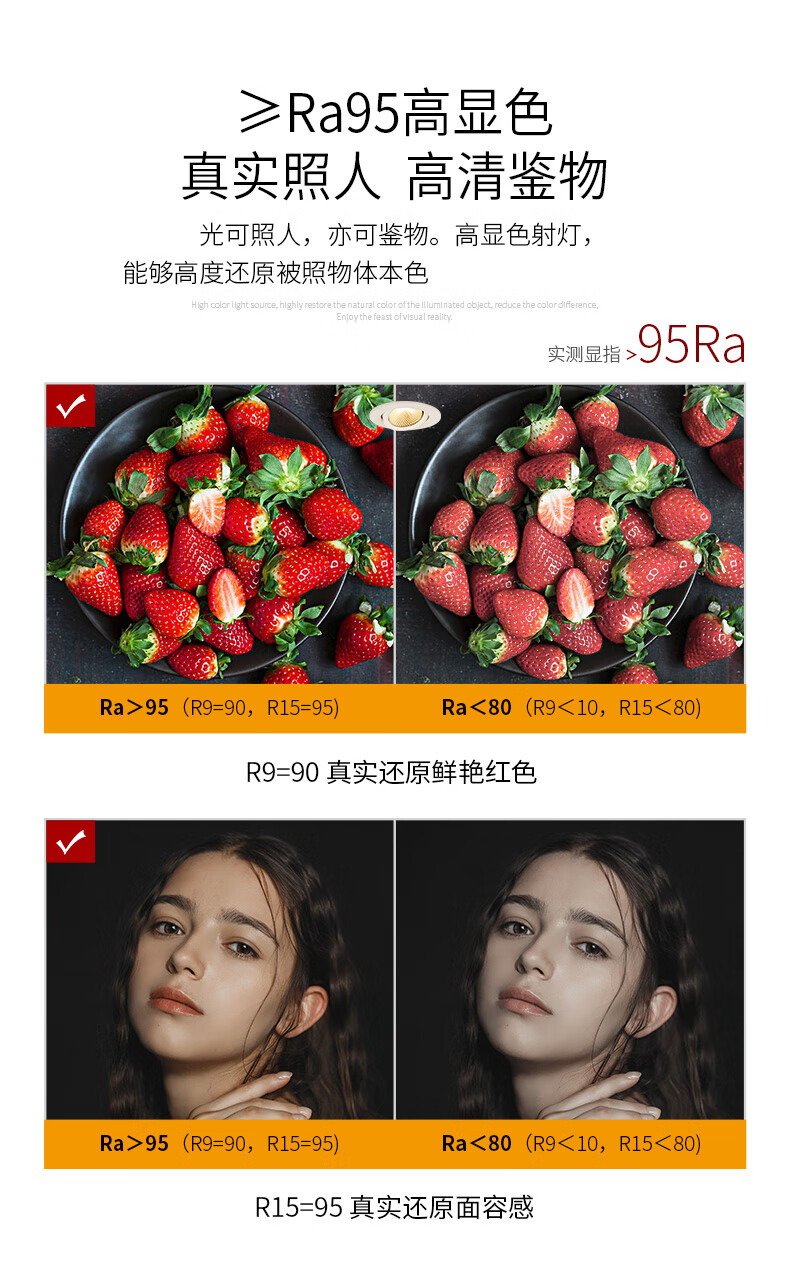Click the spotlight lamp icon between strawberry photos
Image resolution: width=790 pixels, height=1286 pixels.
click(x=395, y=415)
